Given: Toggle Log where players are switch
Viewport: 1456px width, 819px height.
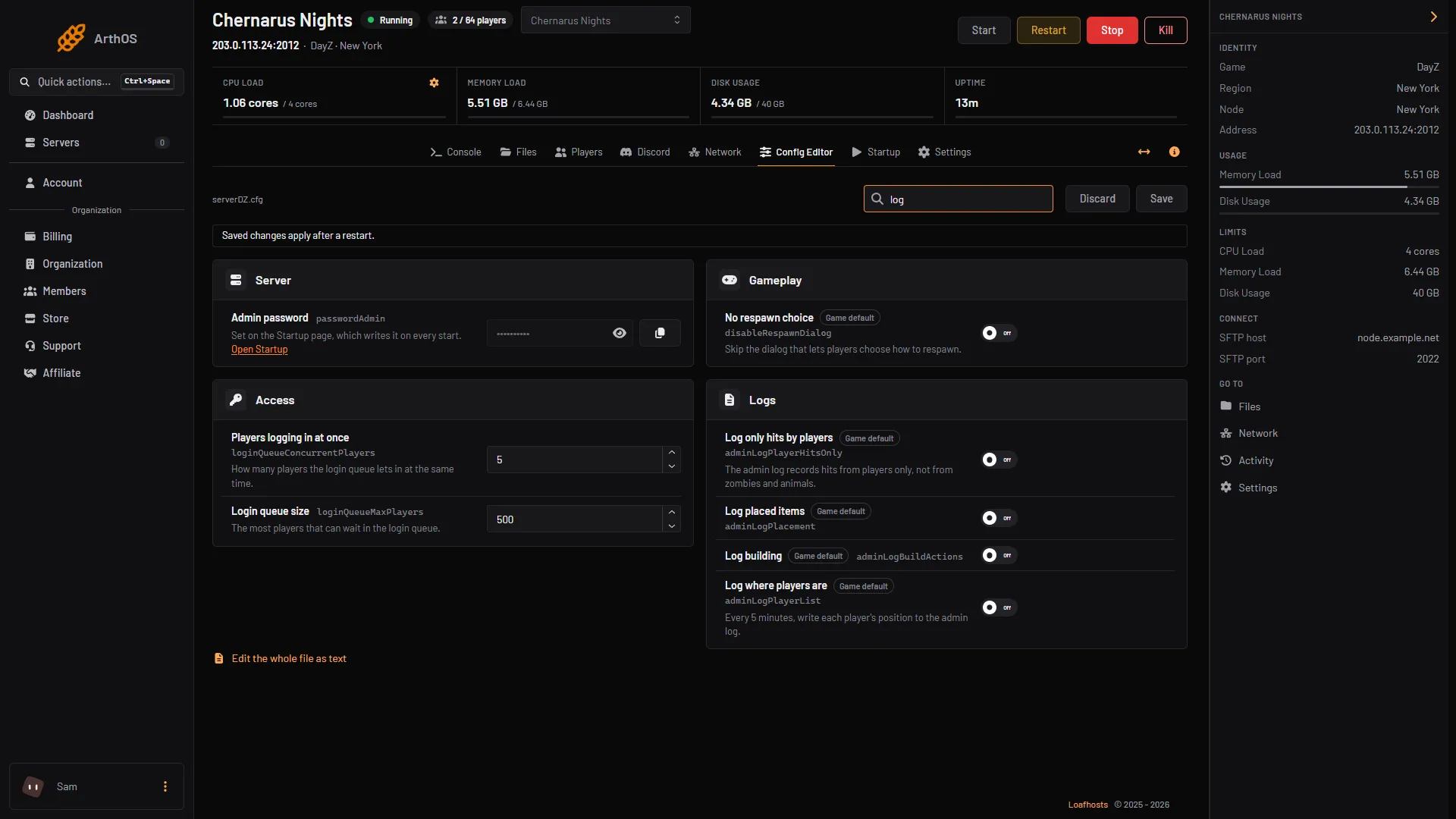Looking at the screenshot, I should (998, 607).
